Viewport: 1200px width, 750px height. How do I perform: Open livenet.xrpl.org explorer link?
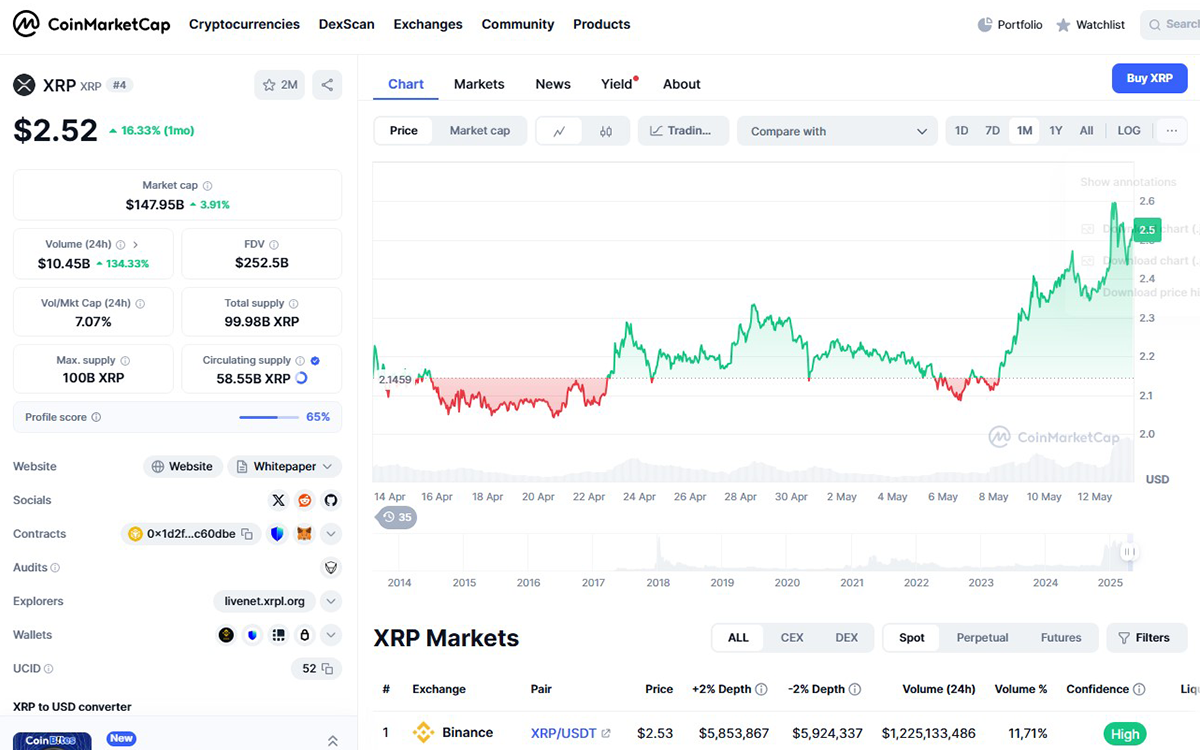(x=264, y=601)
